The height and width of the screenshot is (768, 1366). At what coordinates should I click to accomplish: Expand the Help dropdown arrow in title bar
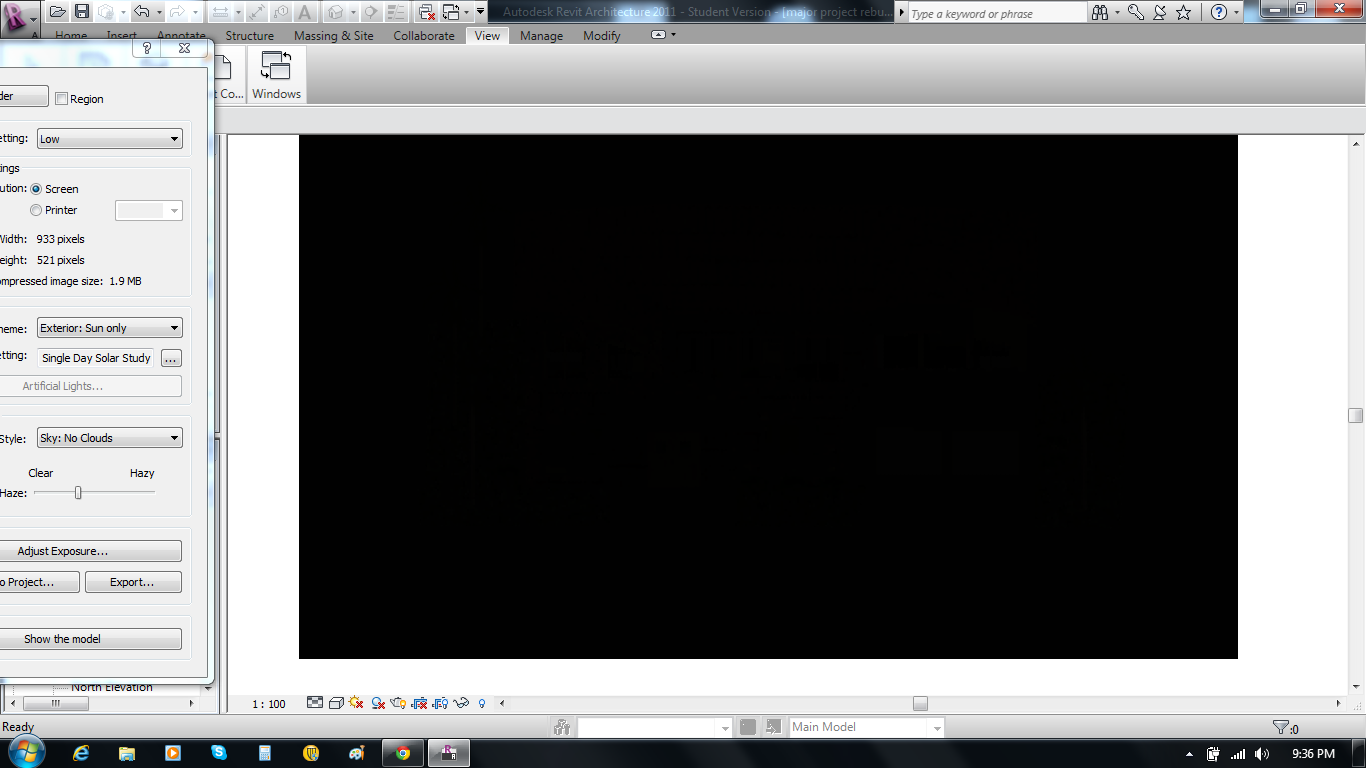1237,13
